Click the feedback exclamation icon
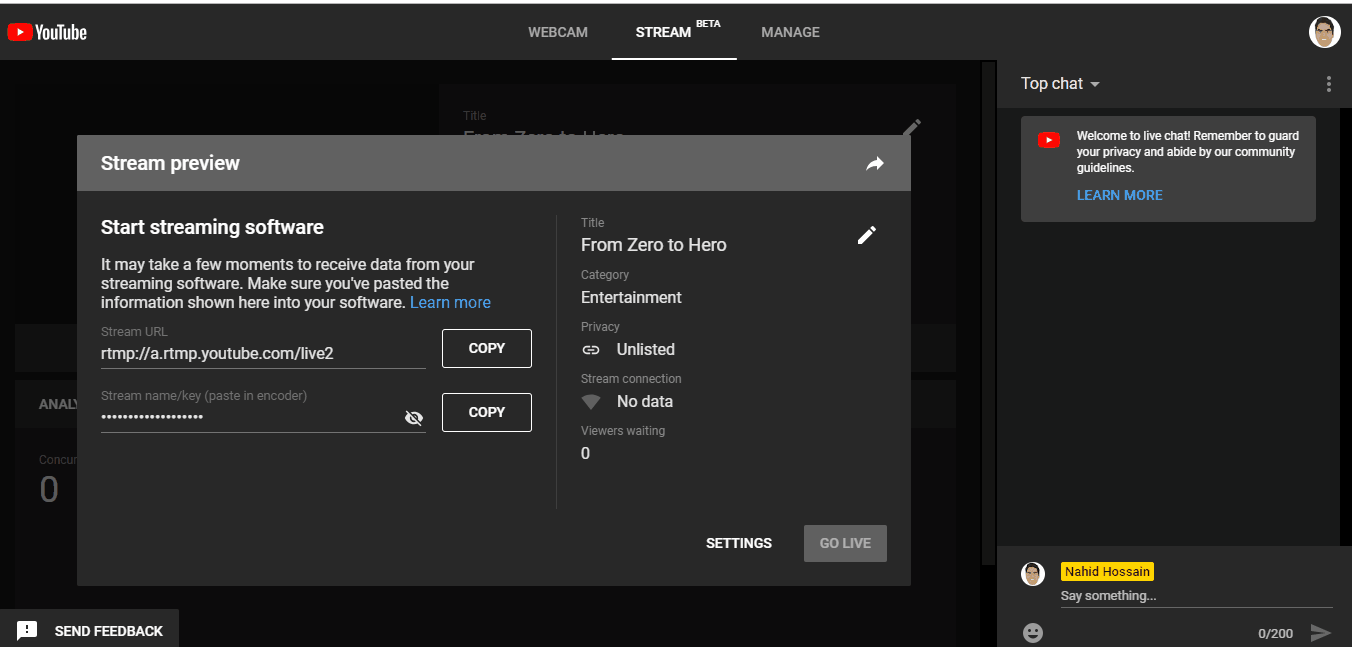The width and height of the screenshot is (1352, 647). [28, 631]
